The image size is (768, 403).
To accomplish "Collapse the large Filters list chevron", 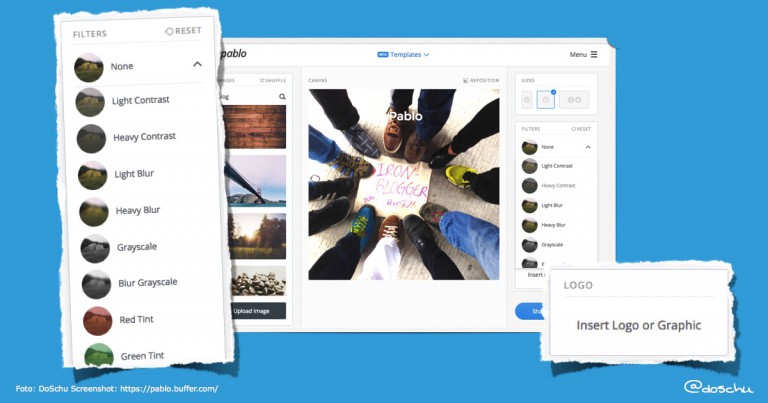I will tap(197, 64).
